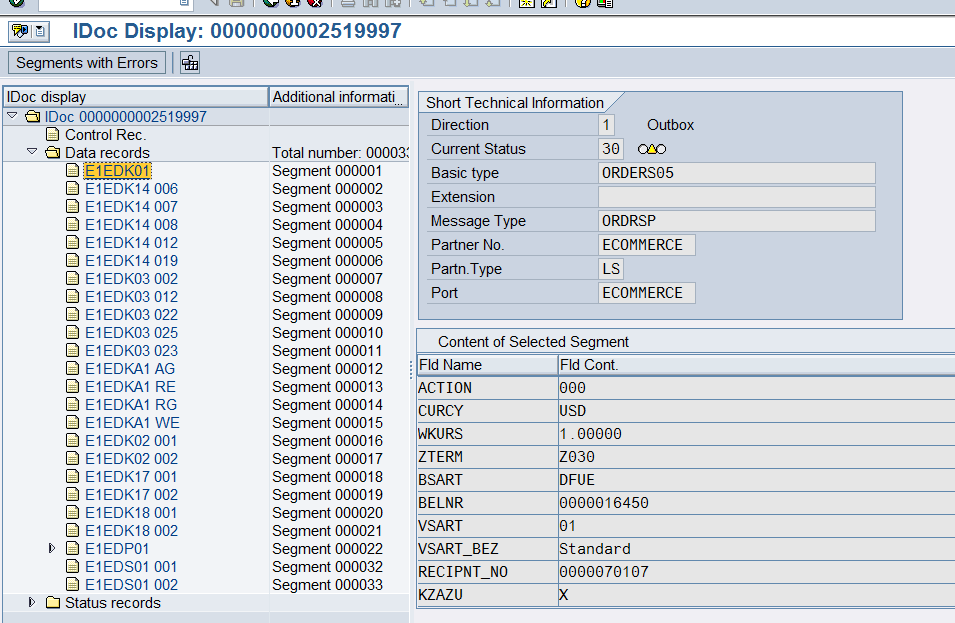The height and width of the screenshot is (623, 955).
Task: Click the Status records folder icon
Action: pos(53,603)
